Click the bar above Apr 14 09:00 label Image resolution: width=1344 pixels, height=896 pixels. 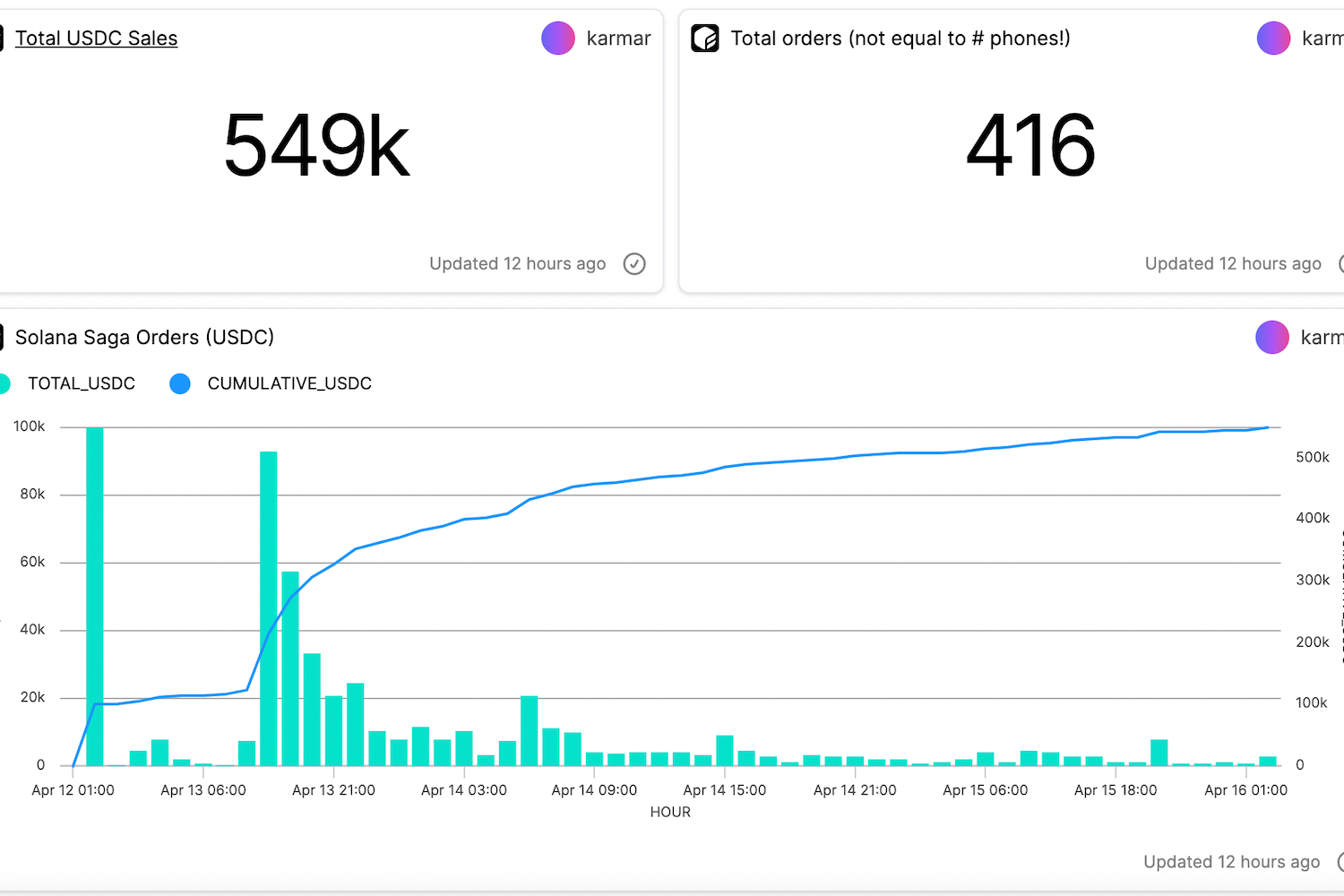point(594,759)
